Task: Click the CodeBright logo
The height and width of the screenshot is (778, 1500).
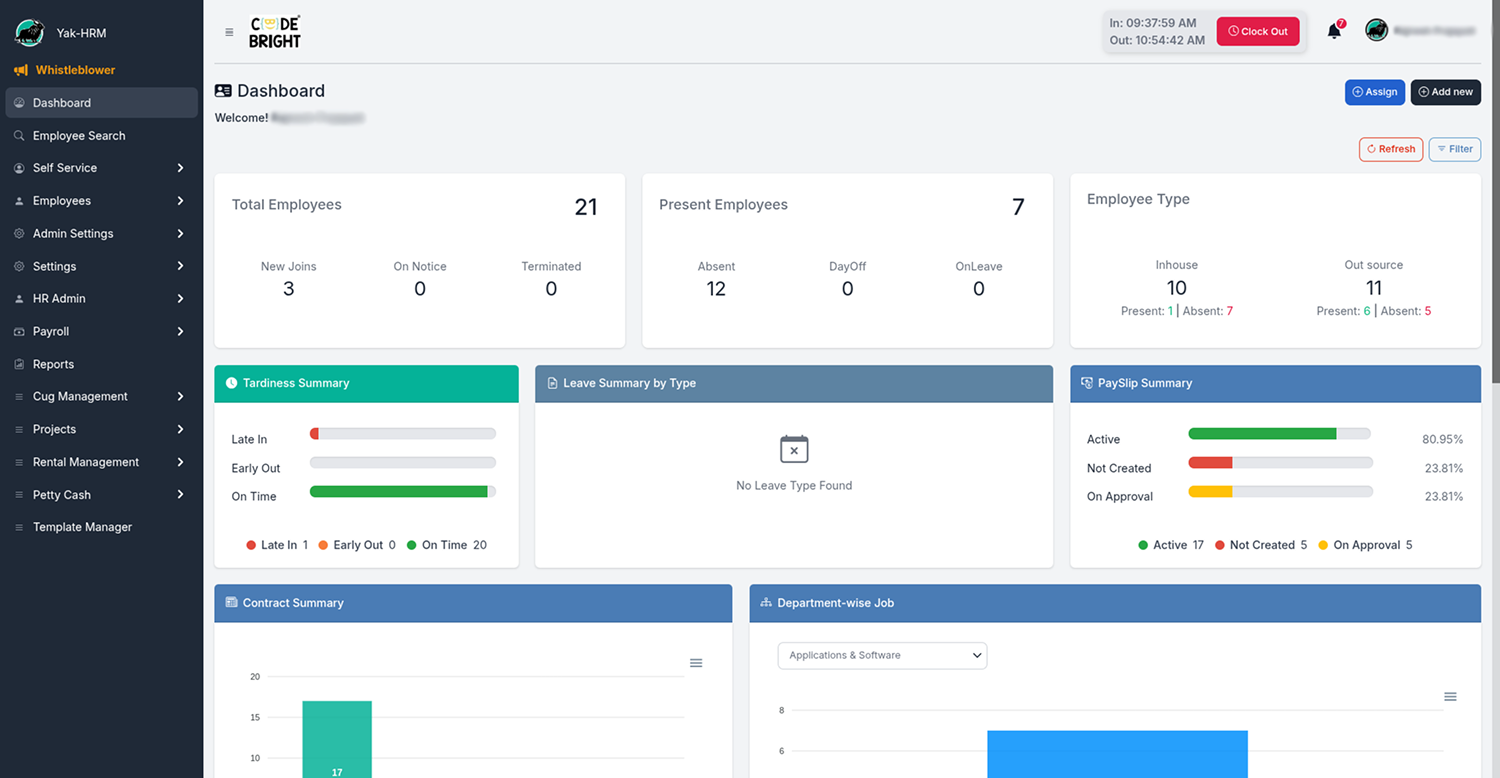Action: [x=275, y=32]
